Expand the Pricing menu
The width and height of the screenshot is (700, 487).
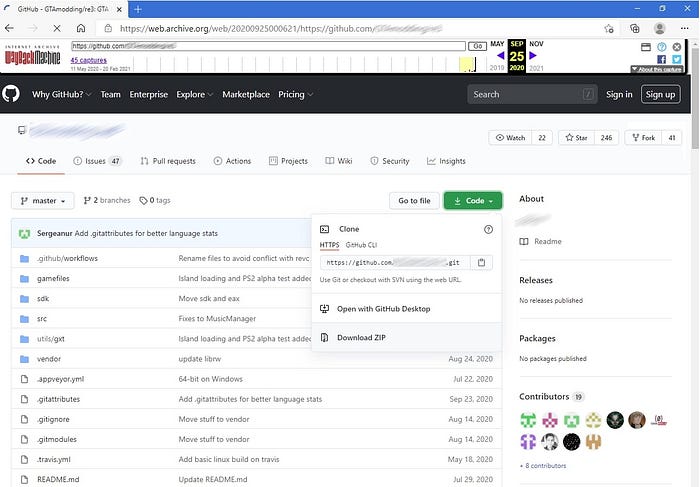pos(295,95)
